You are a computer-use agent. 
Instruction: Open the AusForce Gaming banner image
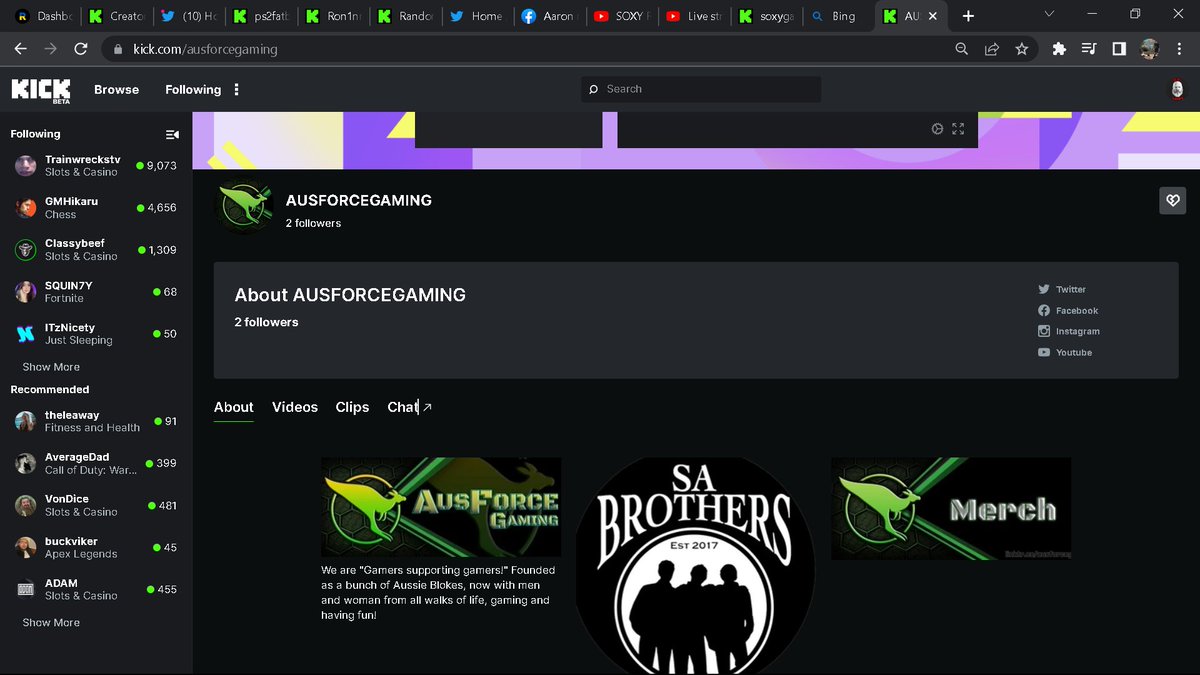click(x=441, y=507)
